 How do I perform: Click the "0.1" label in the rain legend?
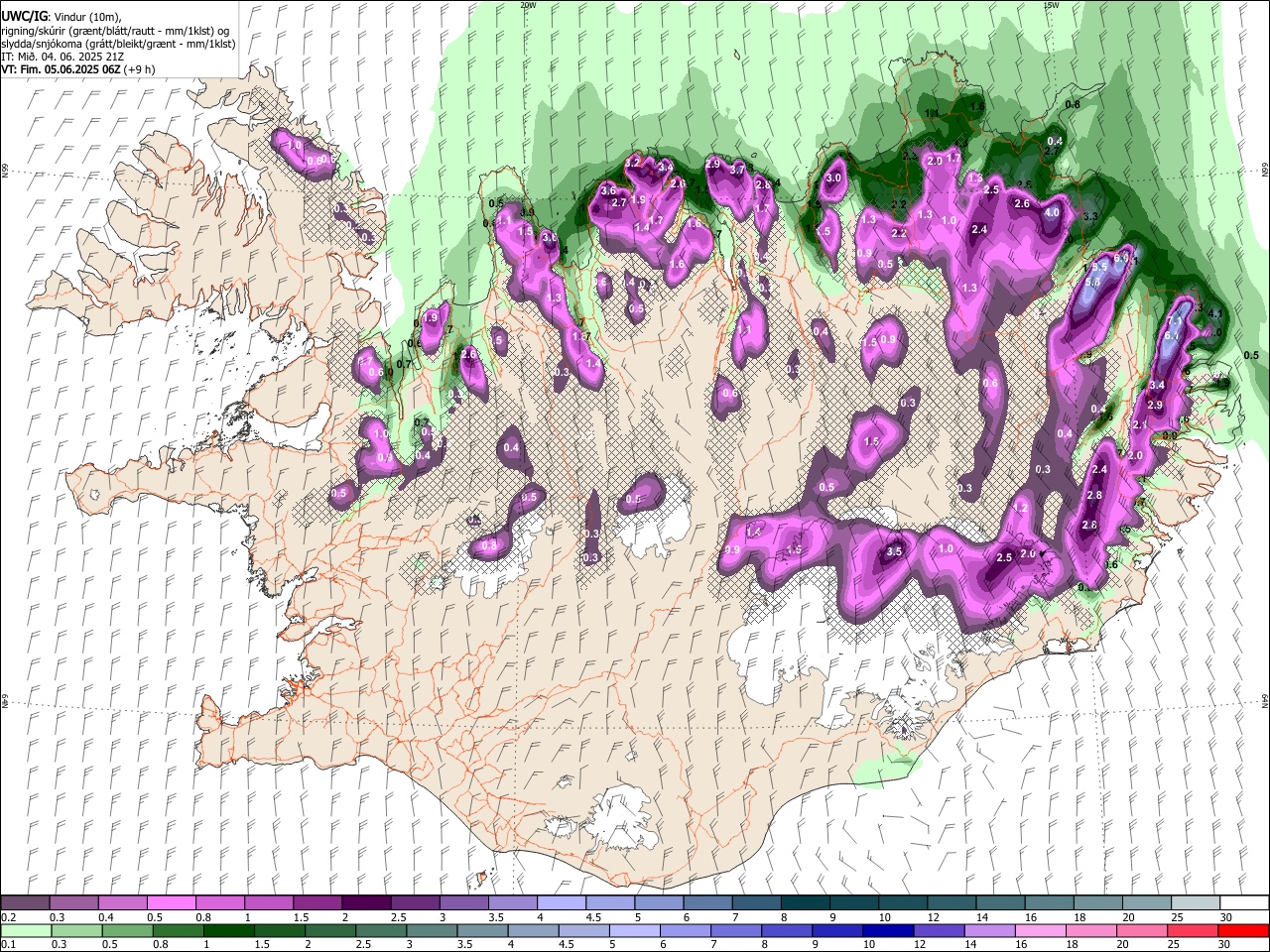coord(8,945)
